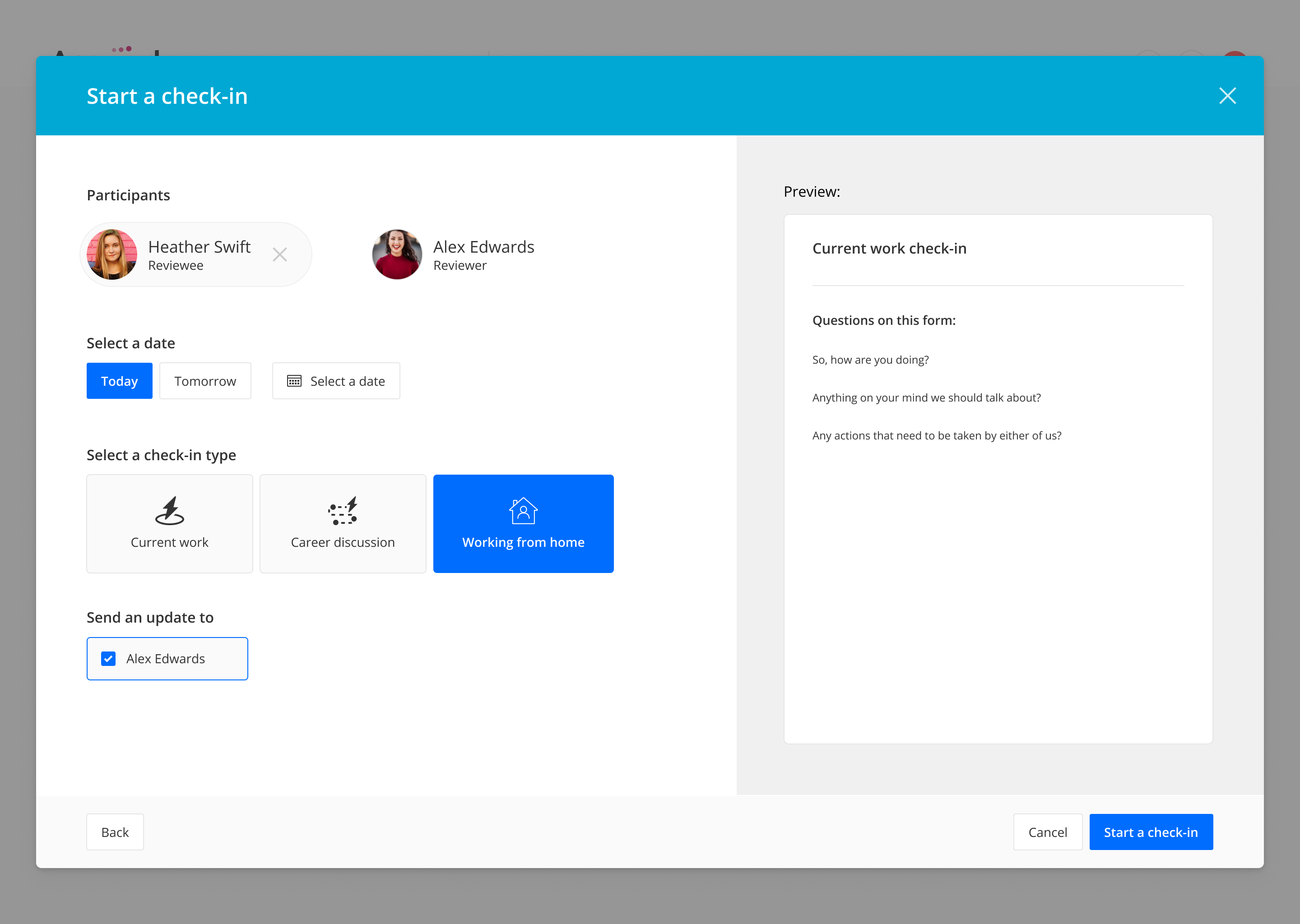
Task: Click the Reviewer label under Alex Edwards
Action: [460, 265]
